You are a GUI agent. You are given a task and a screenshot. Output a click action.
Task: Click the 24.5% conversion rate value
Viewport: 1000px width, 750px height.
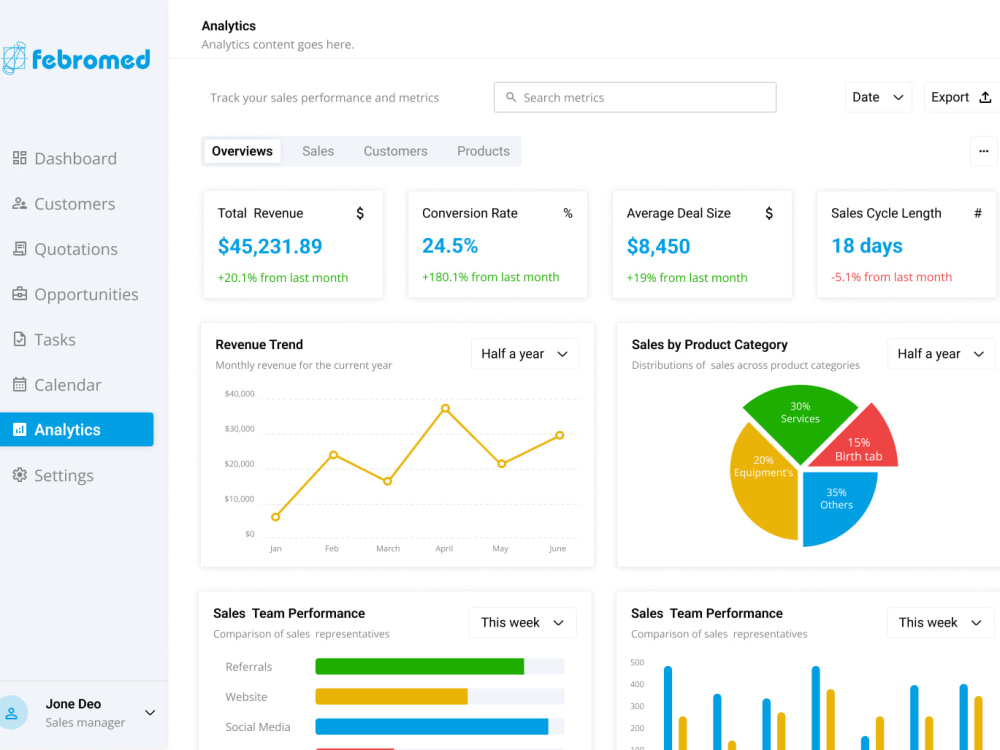click(450, 246)
